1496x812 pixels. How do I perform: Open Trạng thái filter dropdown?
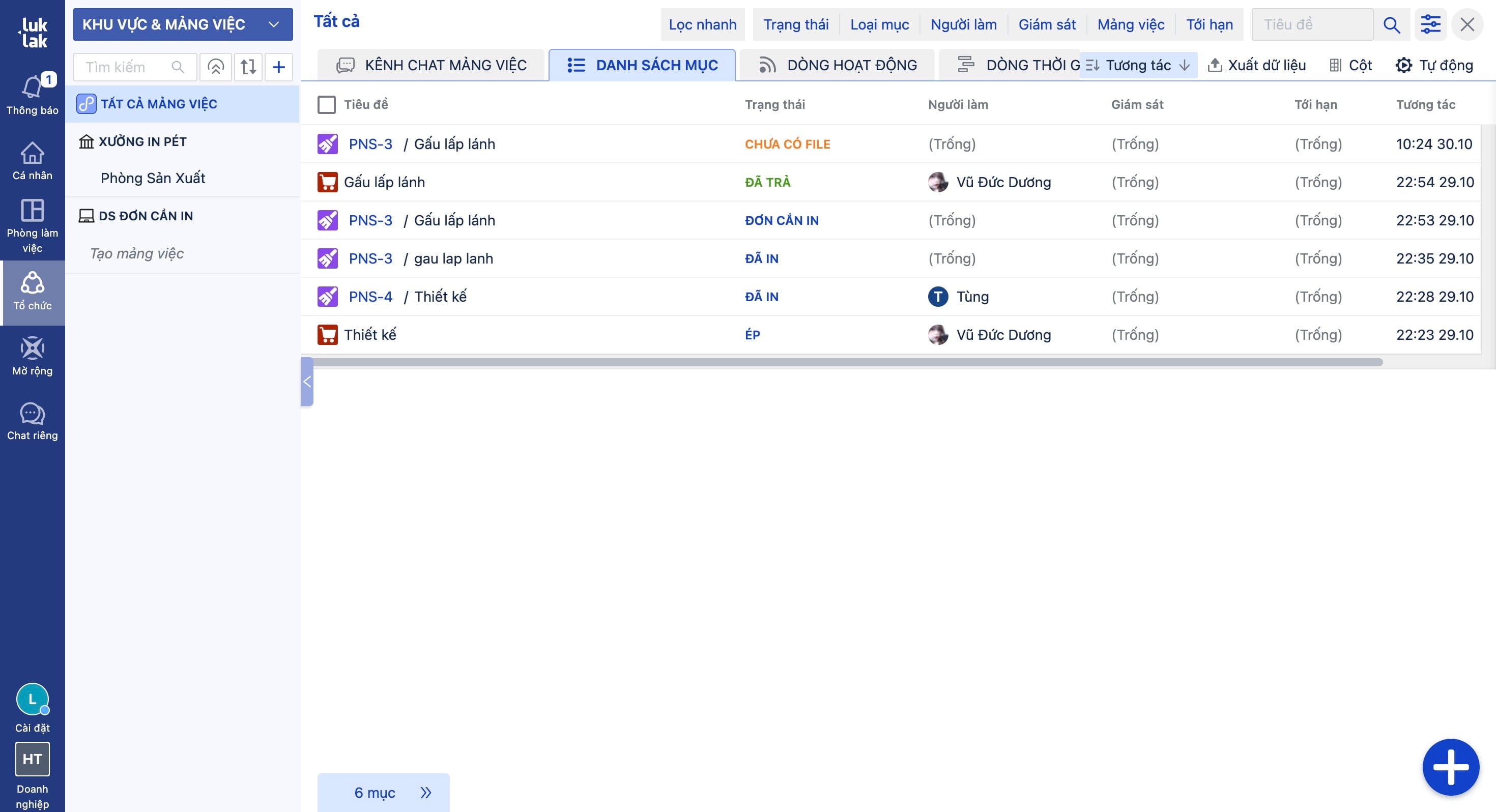click(796, 24)
